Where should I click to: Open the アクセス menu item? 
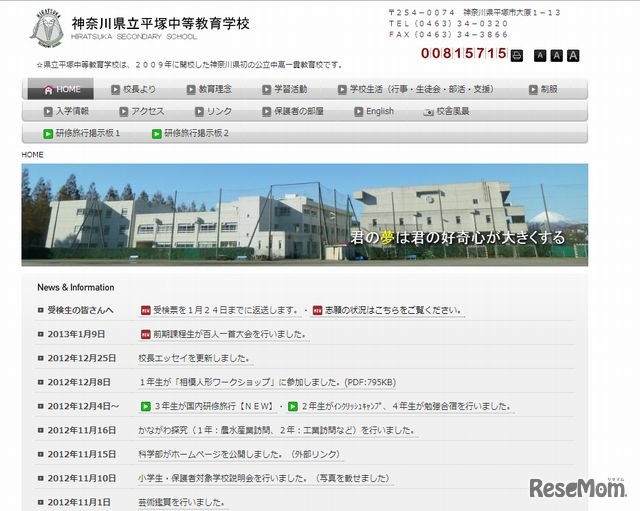pos(142,111)
